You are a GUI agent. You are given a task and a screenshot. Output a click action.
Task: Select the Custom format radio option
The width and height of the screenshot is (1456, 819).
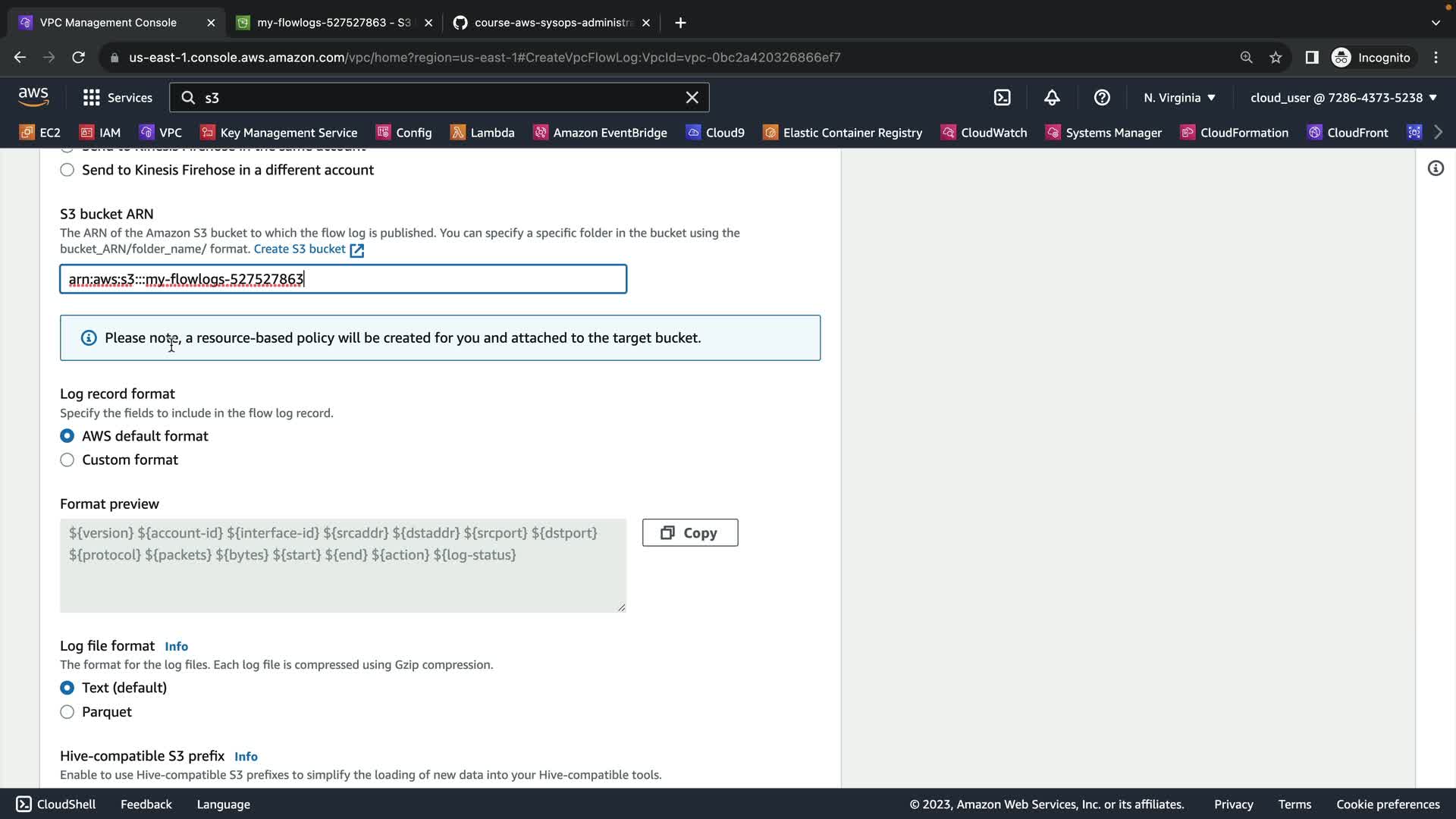pyautogui.click(x=67, y=460)
